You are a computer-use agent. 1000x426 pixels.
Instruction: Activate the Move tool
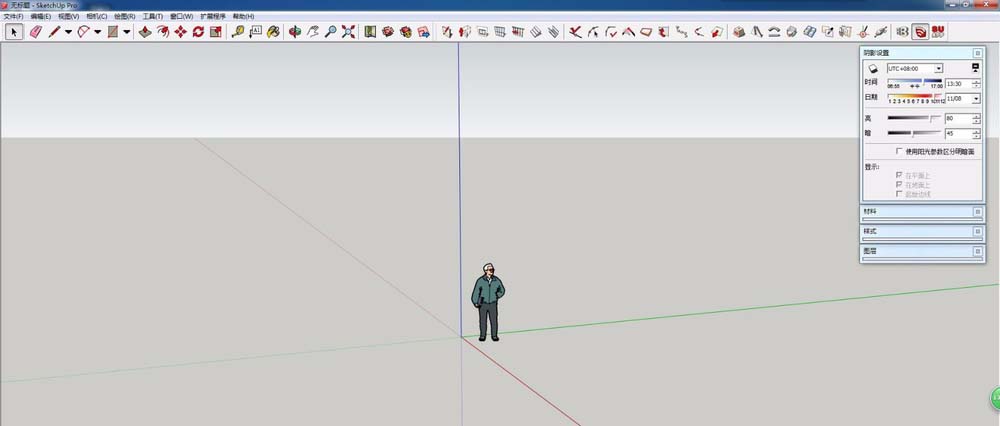pos(180,32)
